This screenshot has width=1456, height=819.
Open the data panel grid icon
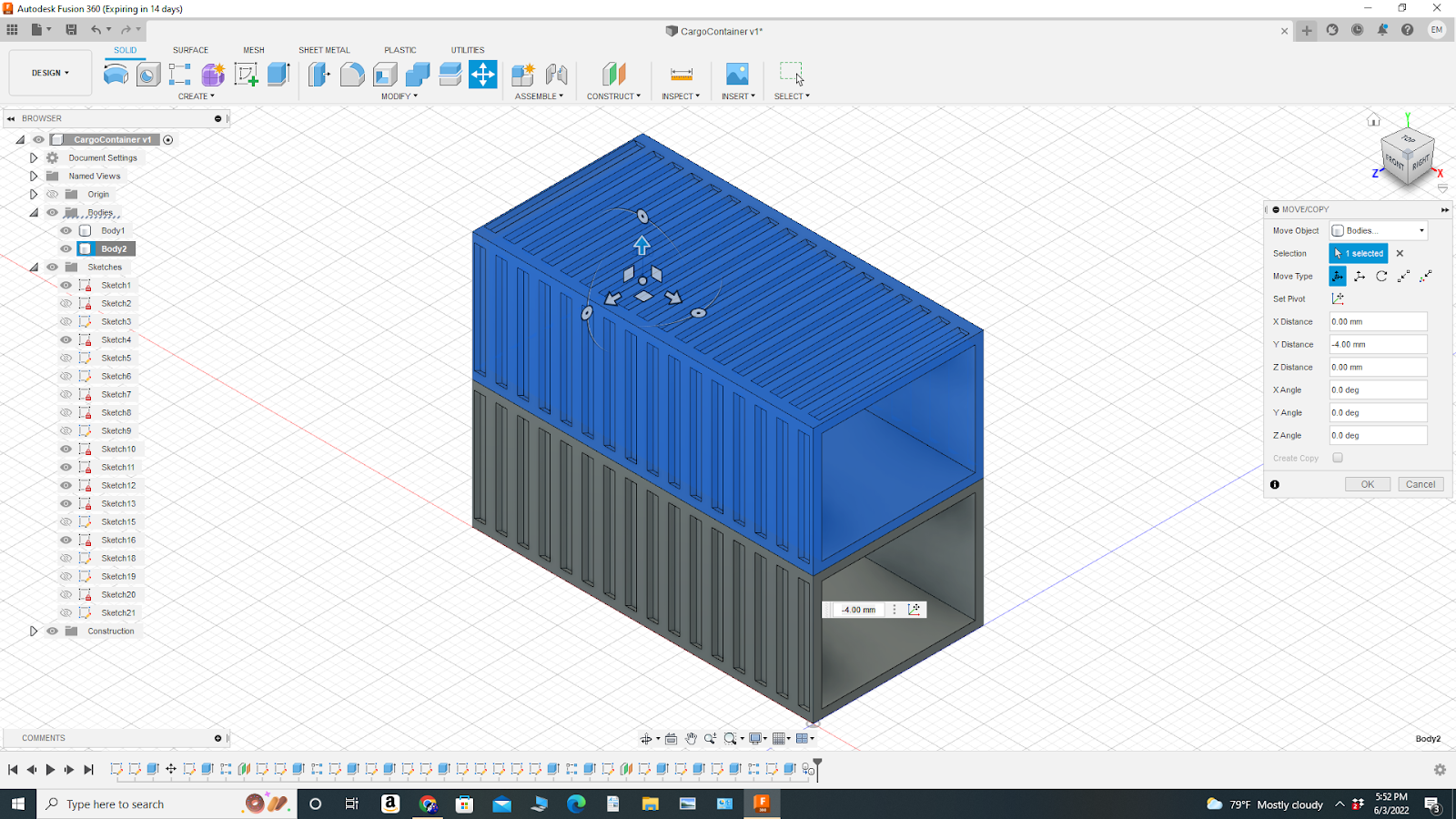[12, 30]
